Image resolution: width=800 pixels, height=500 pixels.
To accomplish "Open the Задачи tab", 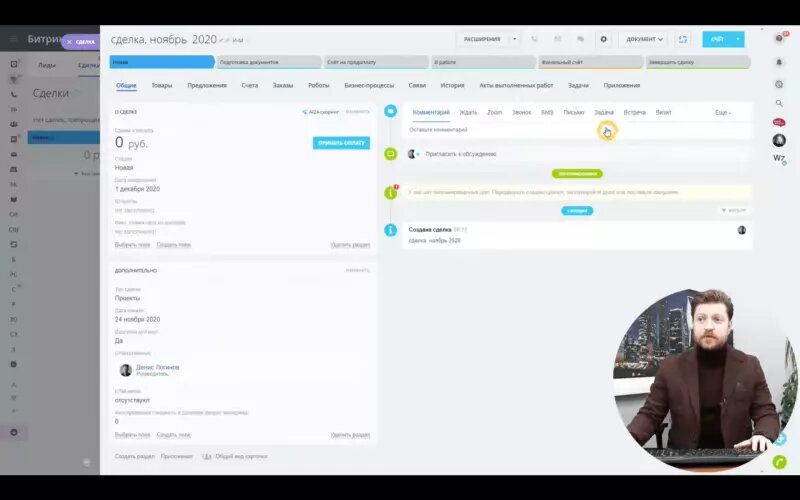I will click(578, 85).
